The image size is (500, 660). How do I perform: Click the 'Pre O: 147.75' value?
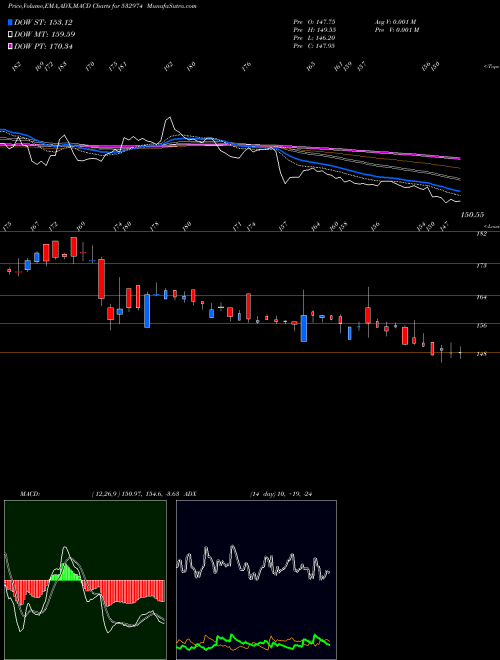(314, 21)
